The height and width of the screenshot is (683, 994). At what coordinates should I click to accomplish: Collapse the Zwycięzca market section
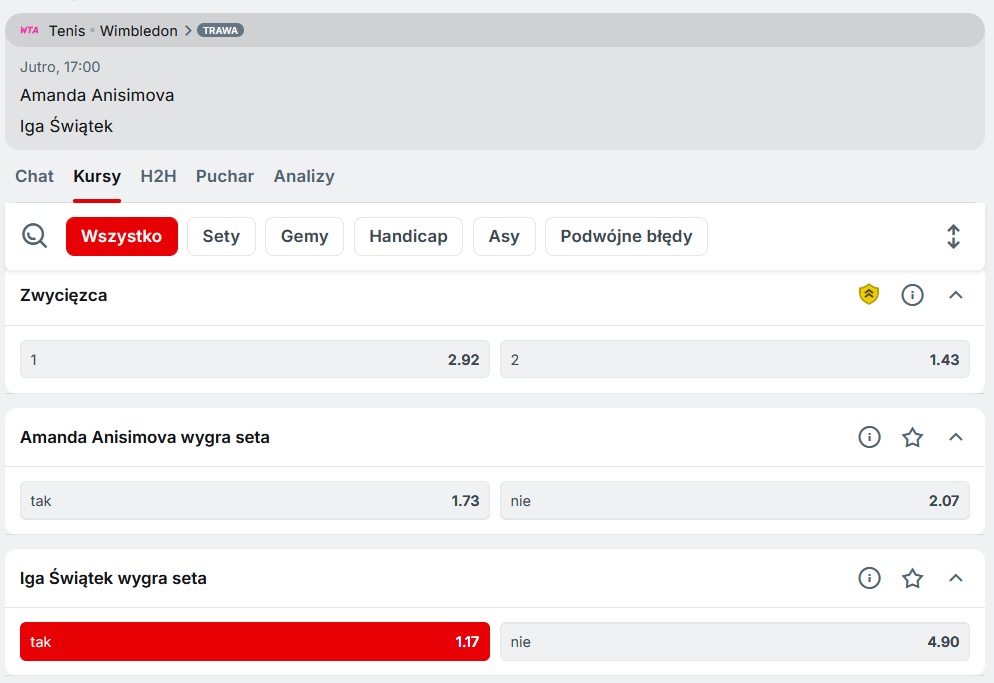956,295
